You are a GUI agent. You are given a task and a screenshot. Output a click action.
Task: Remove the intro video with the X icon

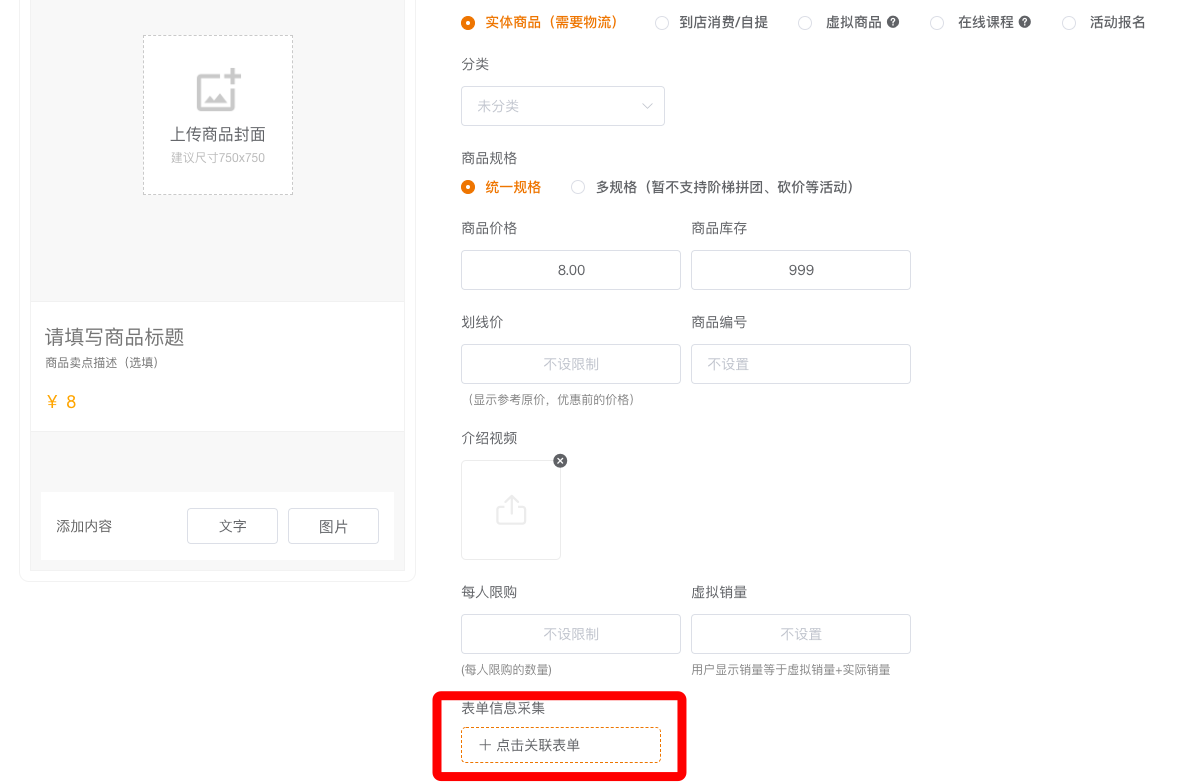click(x=560, y=460)
